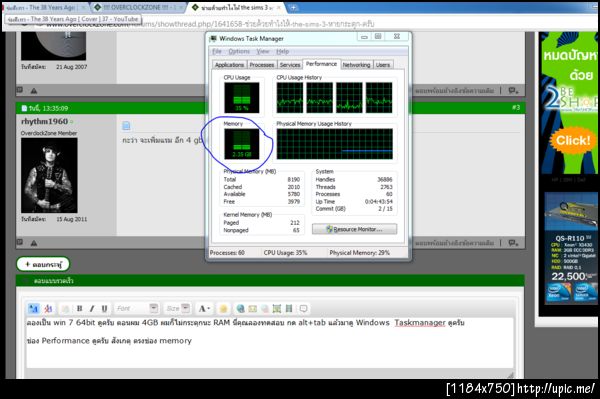Open the text color A dropdown

coord(204,308)
